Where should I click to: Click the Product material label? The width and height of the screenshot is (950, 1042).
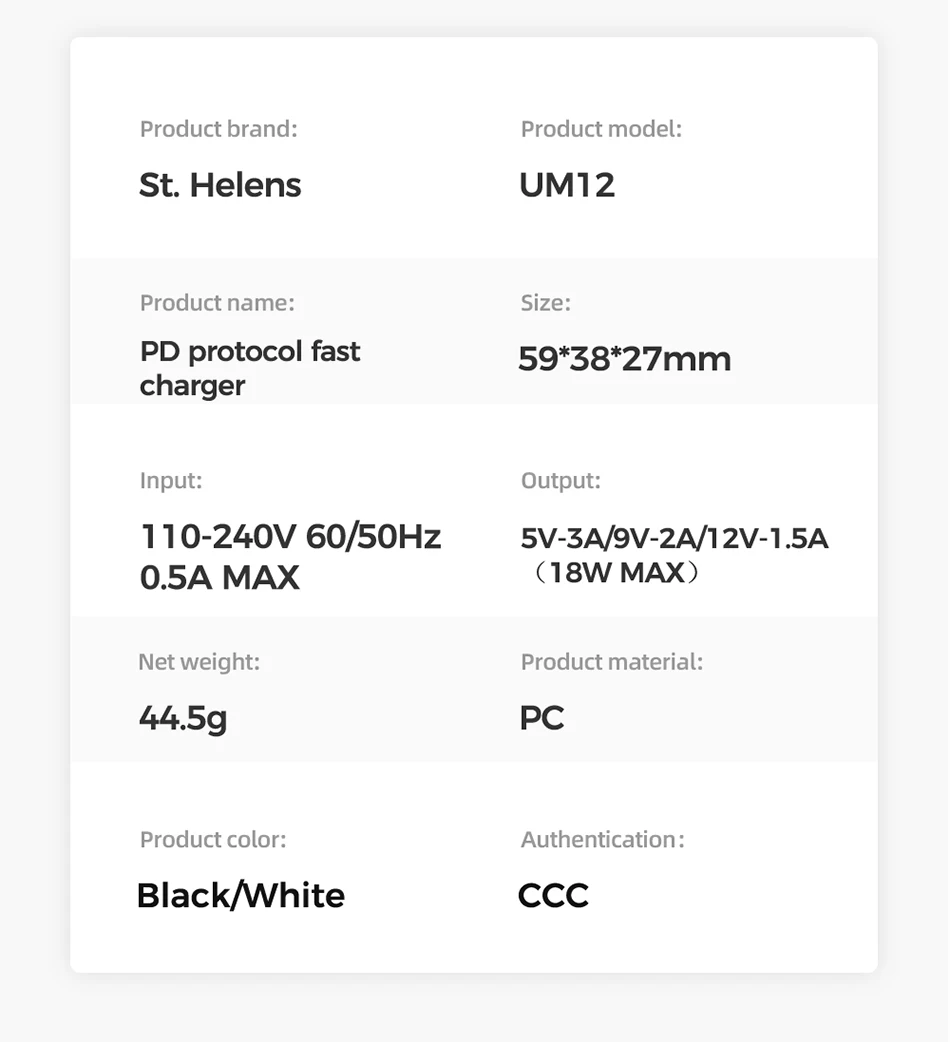[x=612, y=662]
